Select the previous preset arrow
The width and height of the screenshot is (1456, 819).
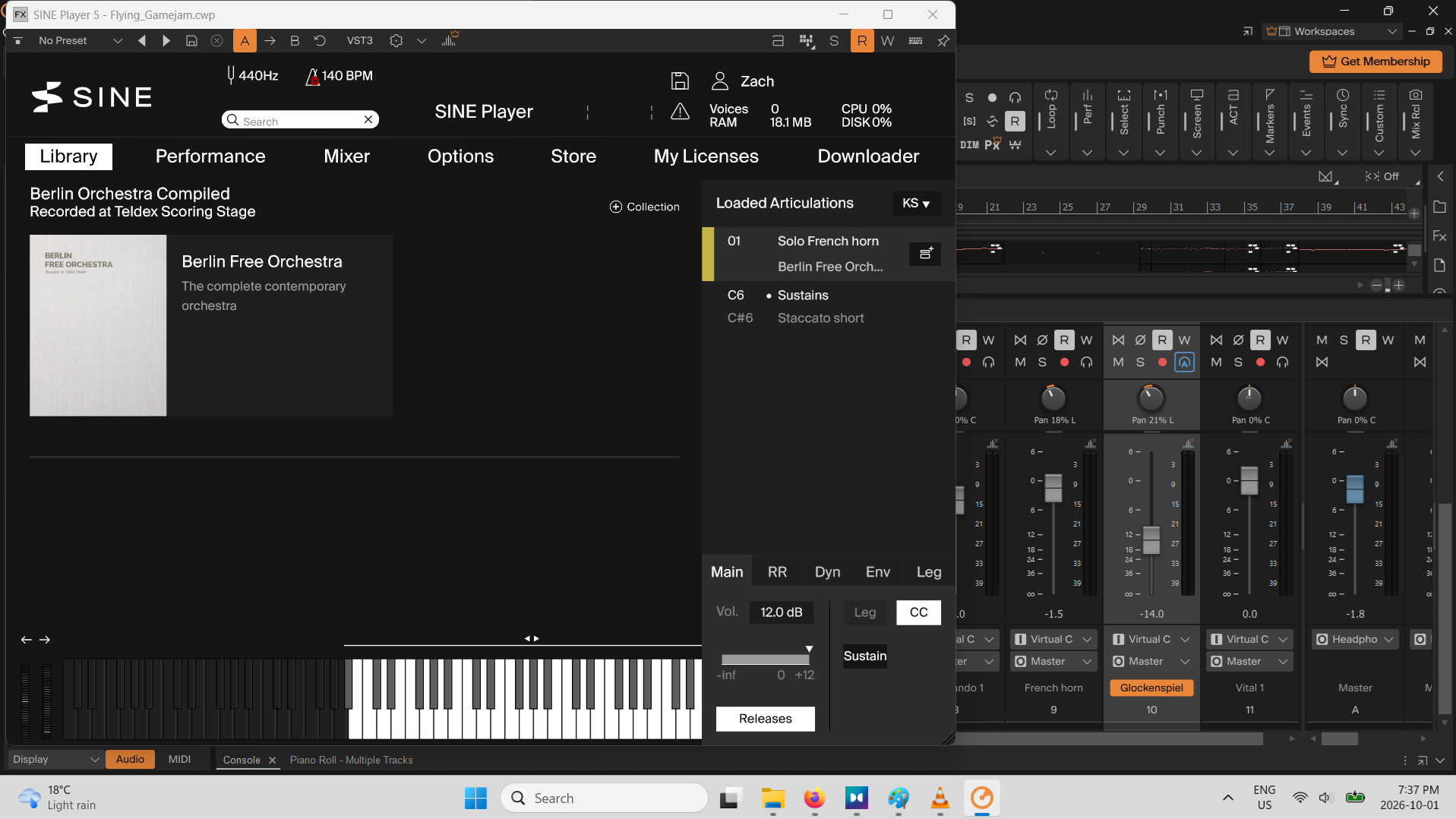142,41
